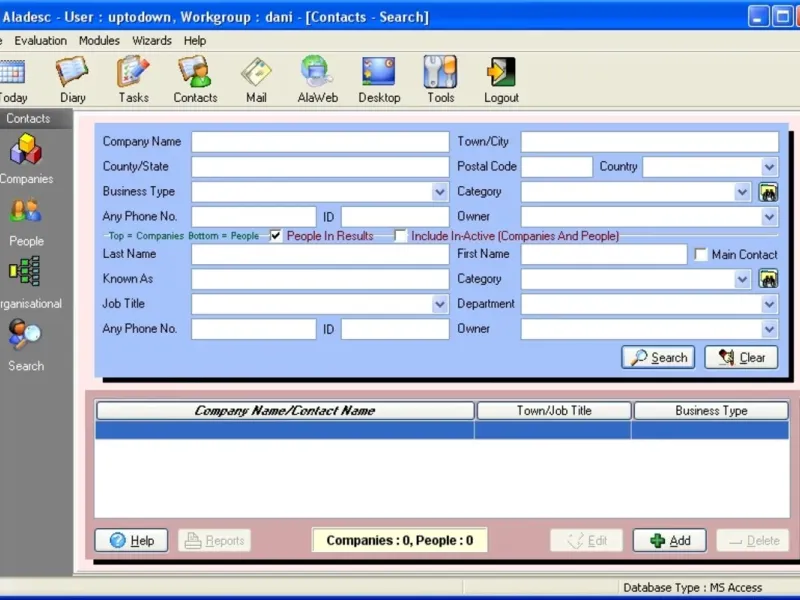Click binoculars icon beside people Category

(x=768, y=279)
